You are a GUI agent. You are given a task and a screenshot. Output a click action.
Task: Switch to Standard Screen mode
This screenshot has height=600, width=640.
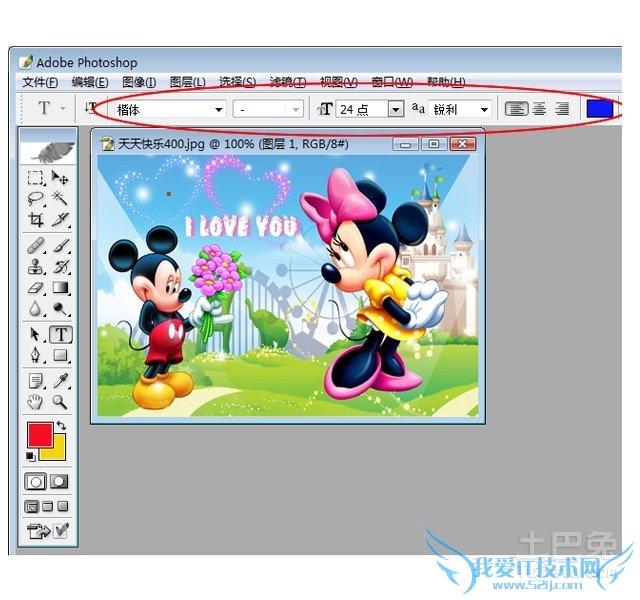31,507
